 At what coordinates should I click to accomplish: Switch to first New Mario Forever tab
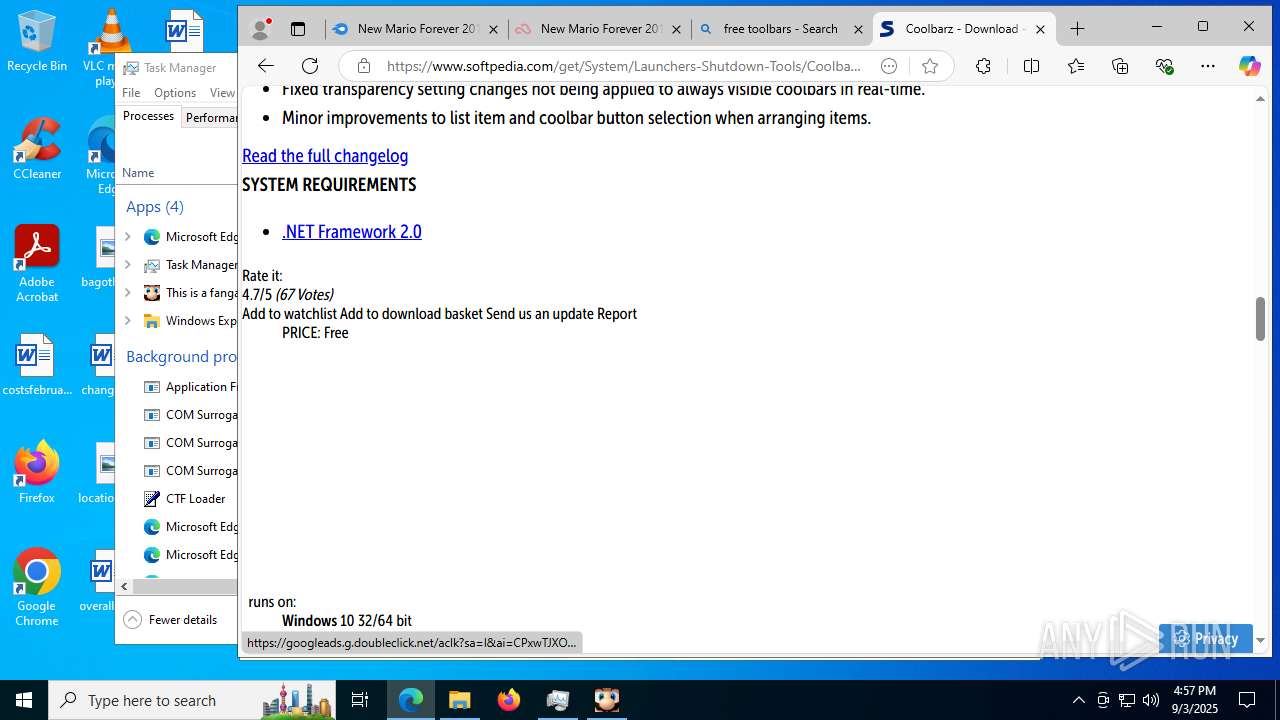coord(417,29)
